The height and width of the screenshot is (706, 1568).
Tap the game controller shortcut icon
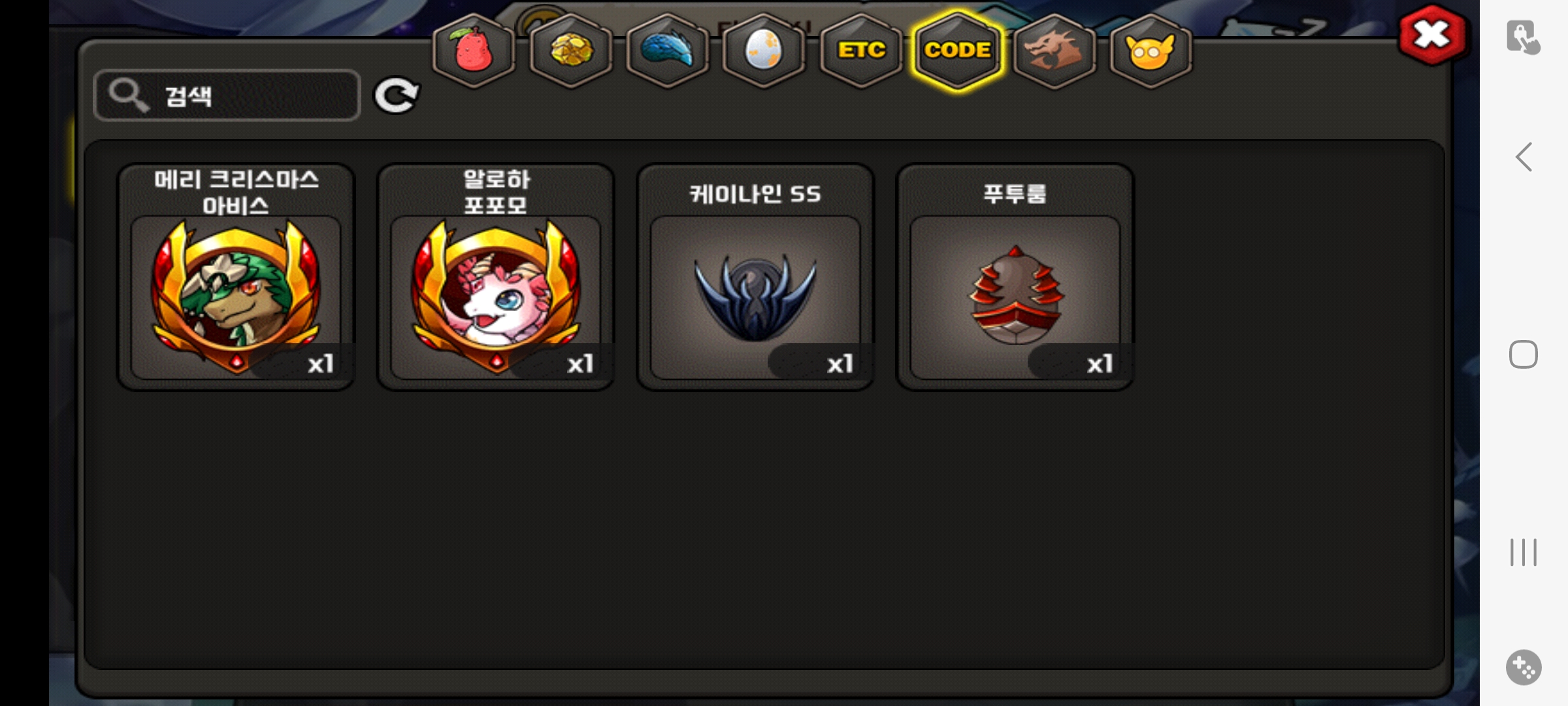coord(1524,667)
